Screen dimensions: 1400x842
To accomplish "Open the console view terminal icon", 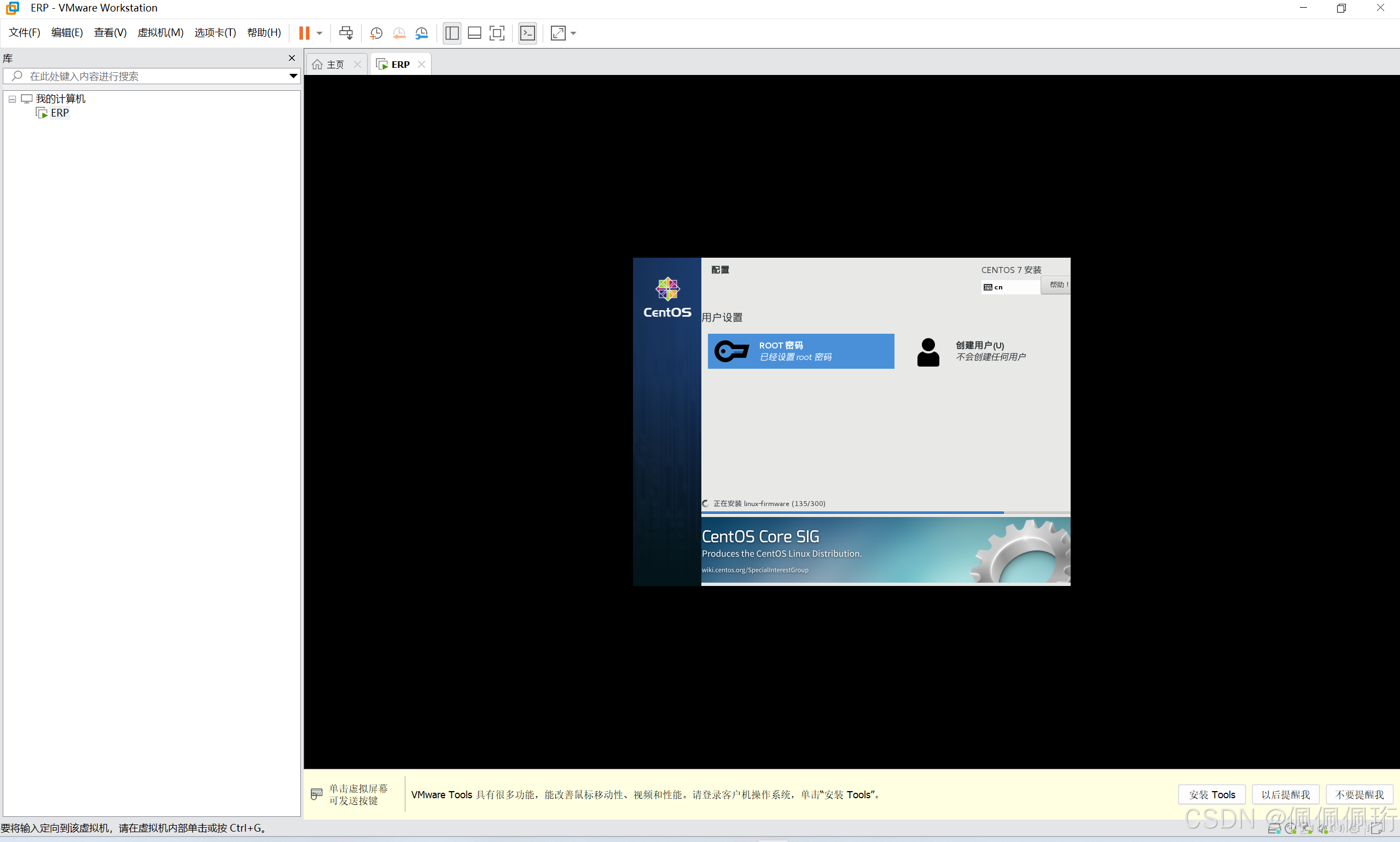I will click(x=527, y=33).
